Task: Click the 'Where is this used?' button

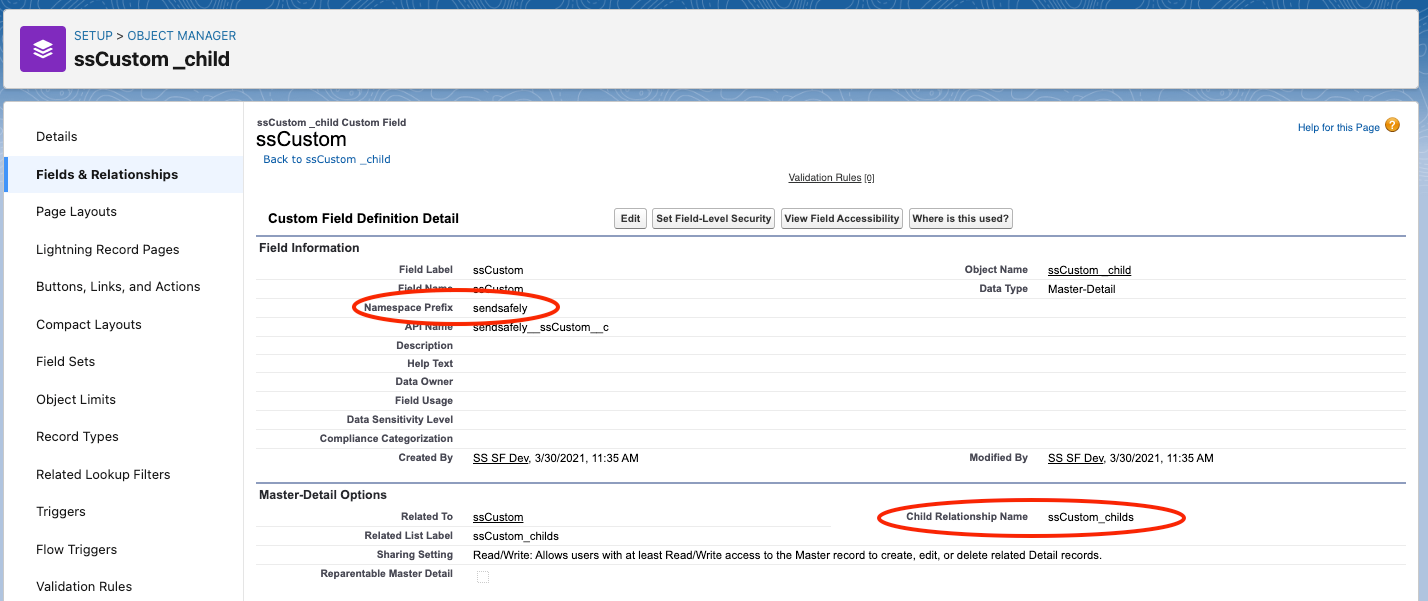Action: click(960, 218)
